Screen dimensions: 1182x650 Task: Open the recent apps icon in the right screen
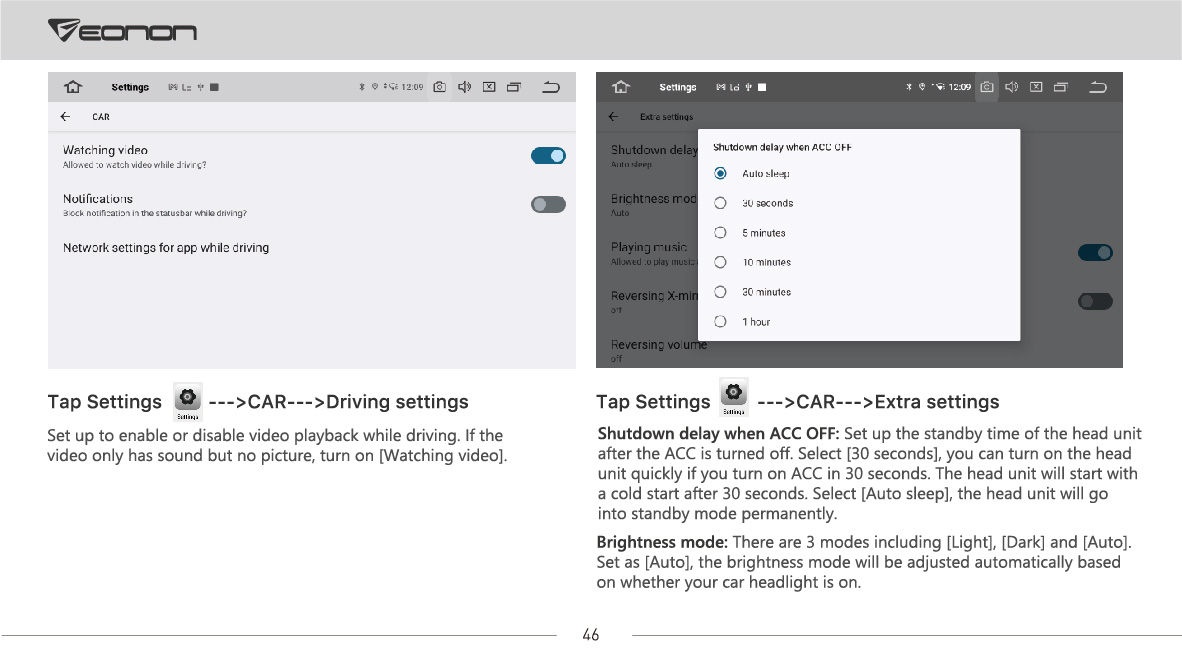1061,87
